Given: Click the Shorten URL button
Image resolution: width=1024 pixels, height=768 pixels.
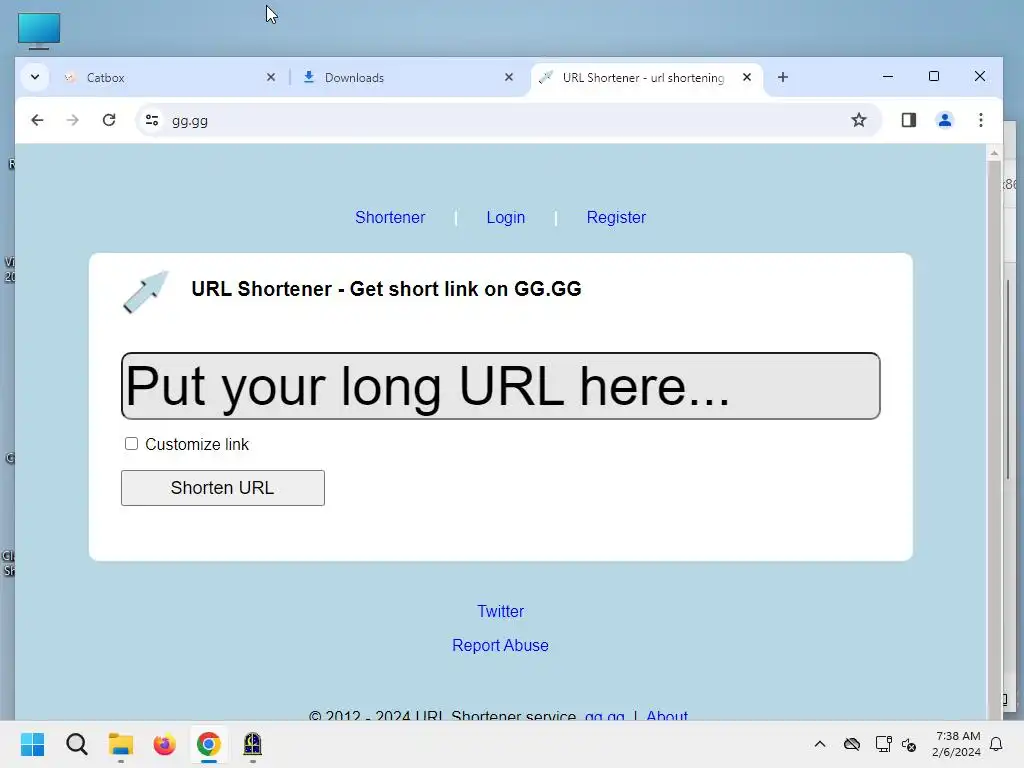Looking at the screenshot, I should pyautogui.click(x=223, y=488).
